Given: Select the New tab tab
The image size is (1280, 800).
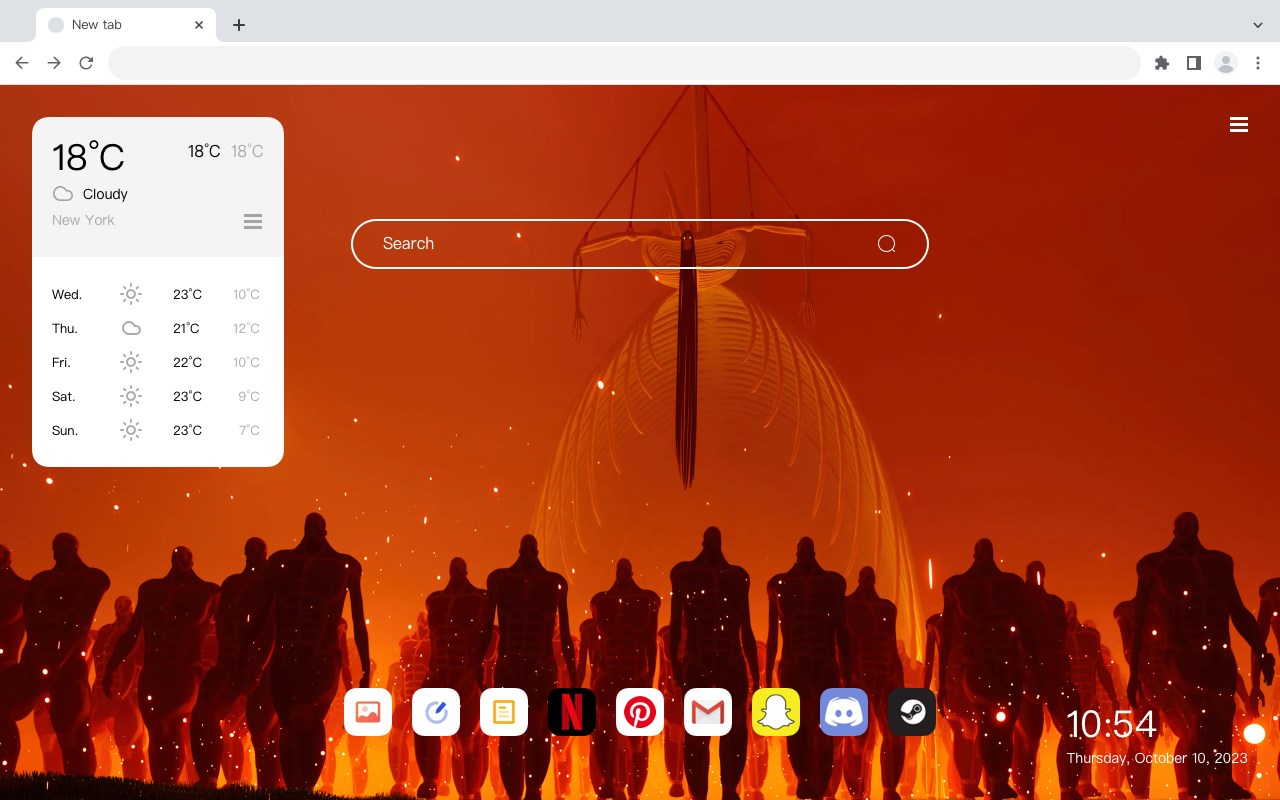Looking at the screenshot, I should click(126, 25).
